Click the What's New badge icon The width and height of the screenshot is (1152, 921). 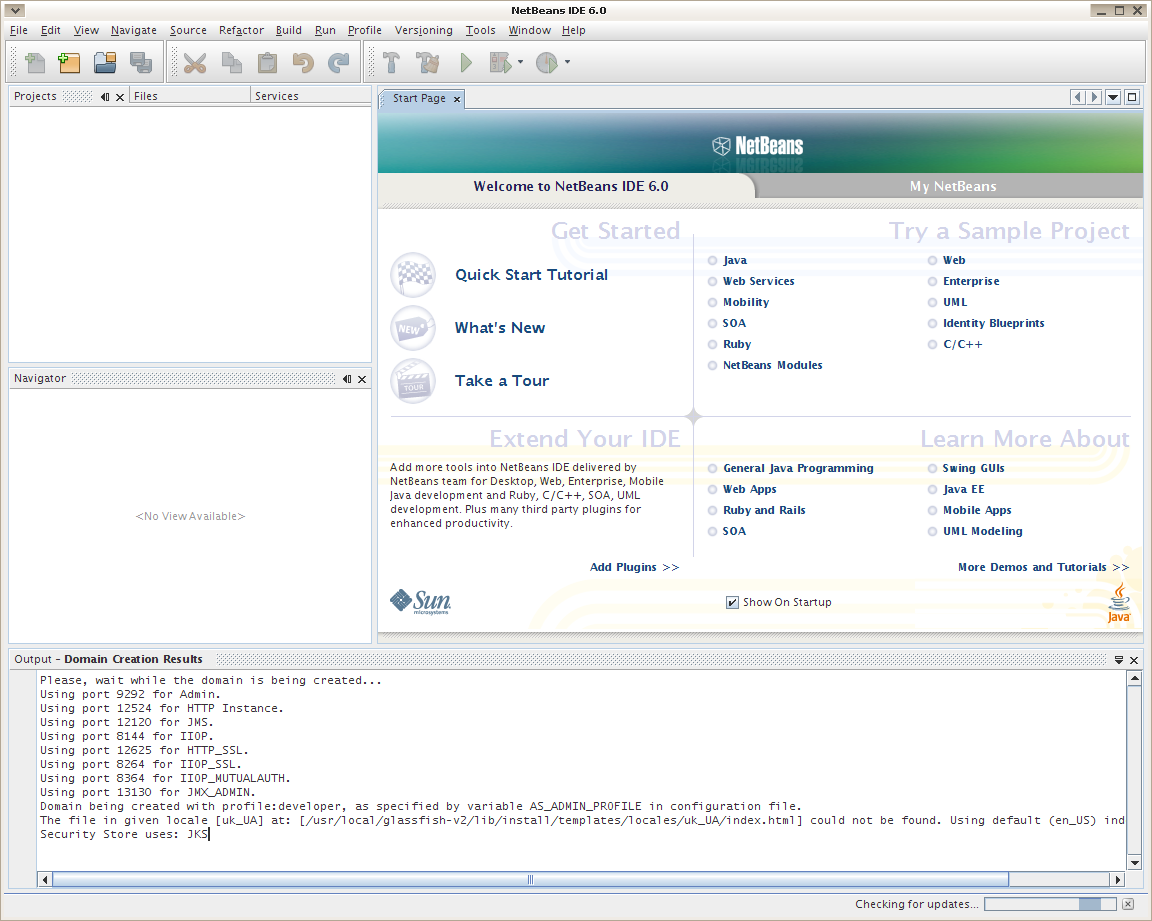pyautogui.click(x=413, y=328)
